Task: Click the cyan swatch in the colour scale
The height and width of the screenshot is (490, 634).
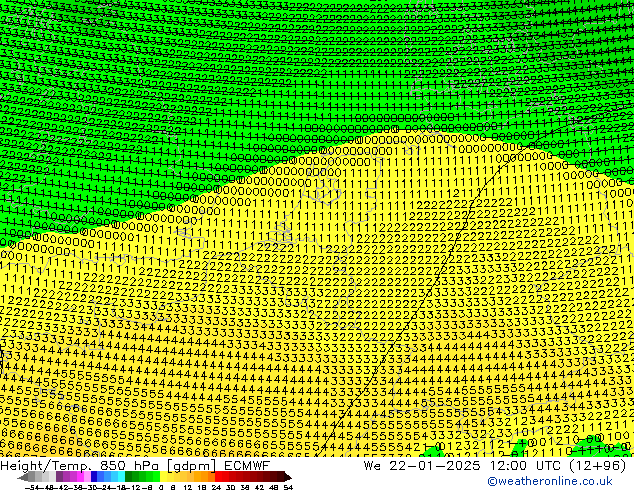Action: (x=122, y=477)
